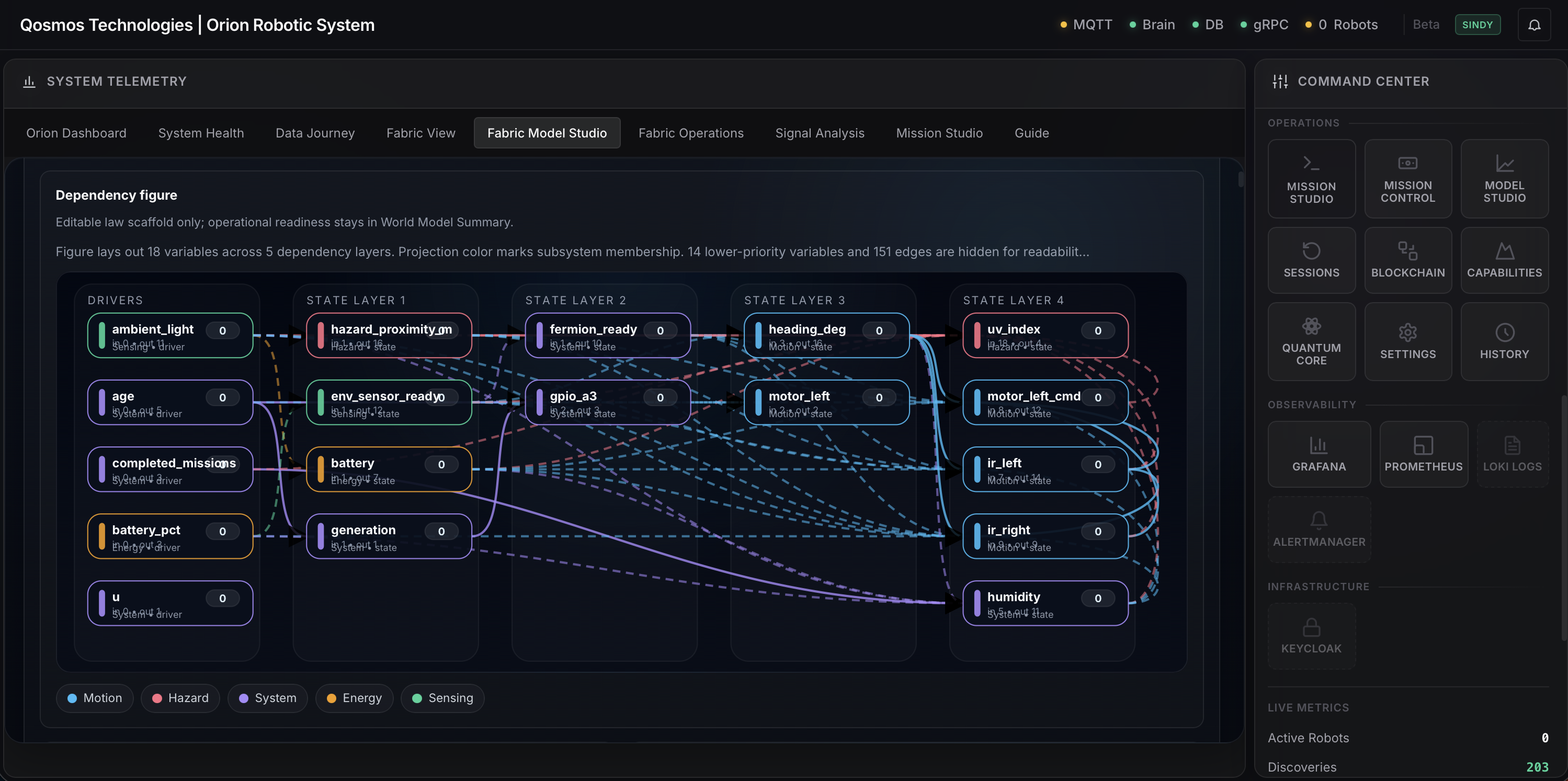The height and width of the screenshot is (781, 1568).
Task: Click the SINDY button in the header
Action: point(1478,25)
